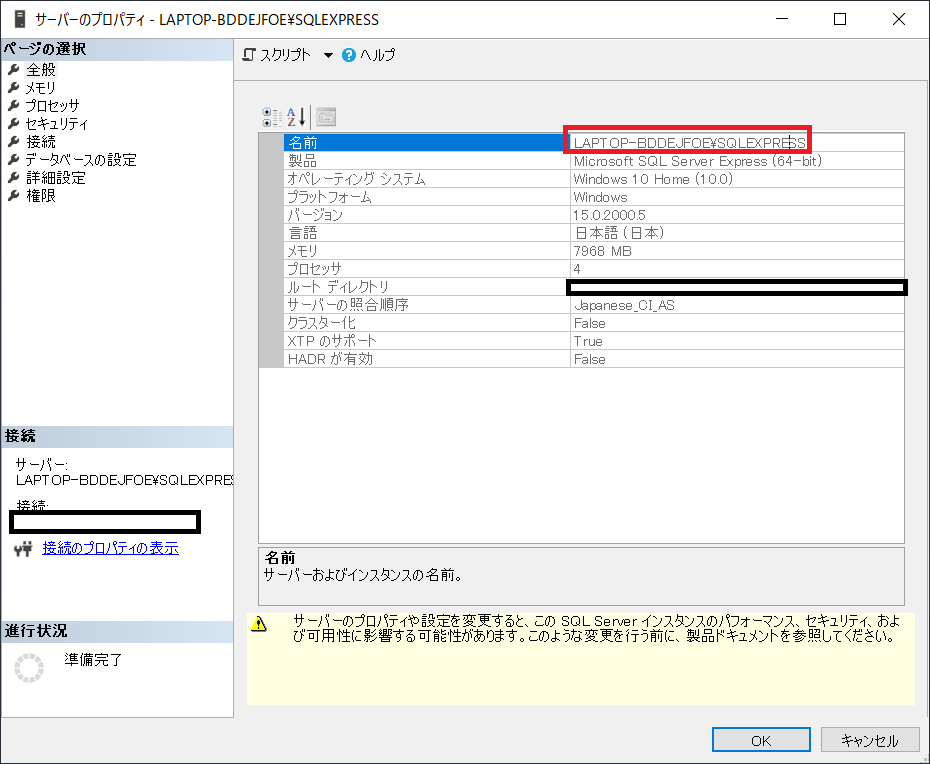Image resolution: width=930 pixels, height=764 pixels.
Task: Select the HADR が有効 property row
Action: pyautogui.click(x=594, y=358)
